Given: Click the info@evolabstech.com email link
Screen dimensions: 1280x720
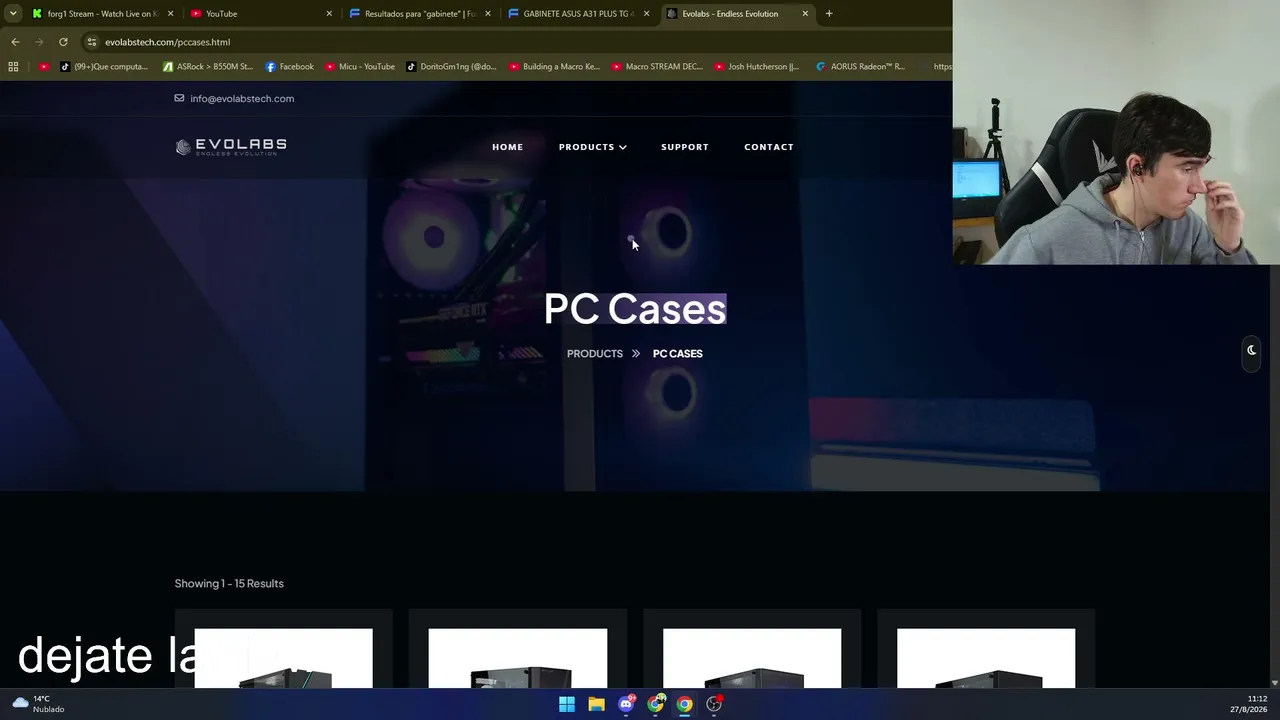Looking at the screenshot, I should [x=242, y=99].
